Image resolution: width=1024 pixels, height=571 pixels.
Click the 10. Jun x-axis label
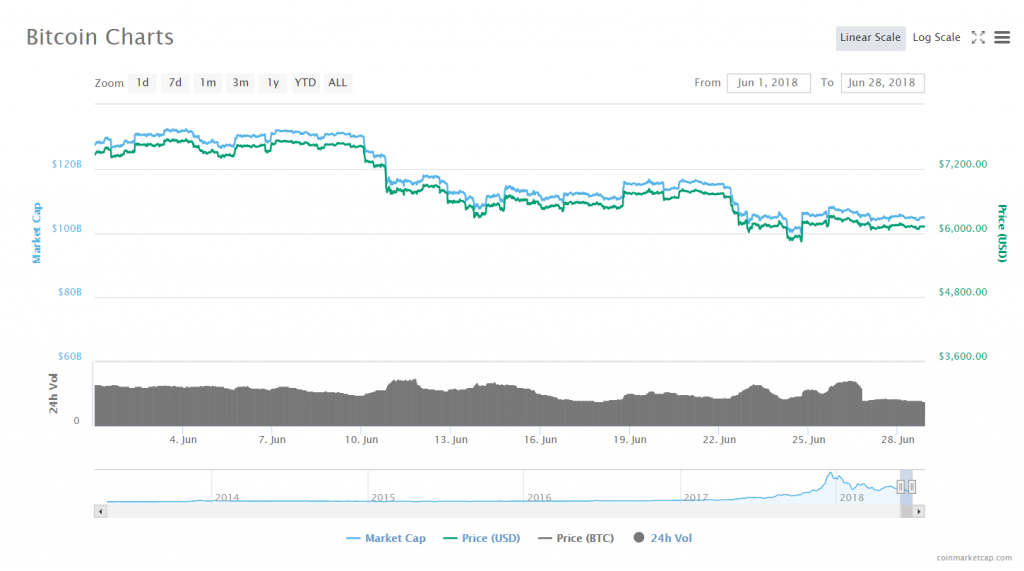(361, 440)
